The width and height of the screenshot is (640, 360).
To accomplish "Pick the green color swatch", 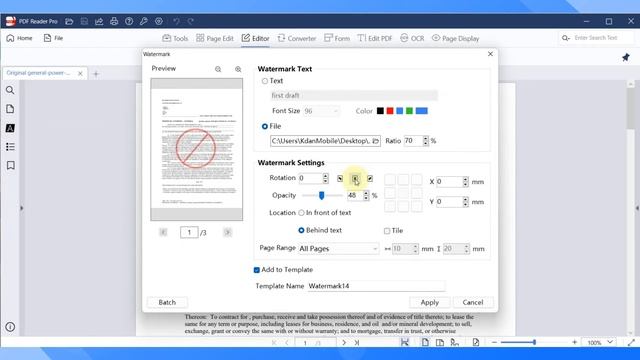I will (x=409, y=111).
